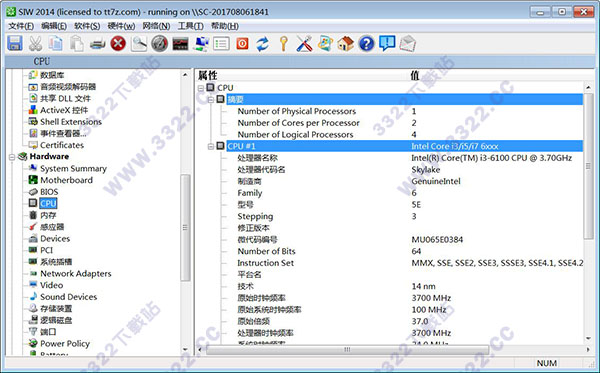Click the properties pane scroll down arrow
This screenshot has height=373, width=600.
pyautogui.click(x=588, y=338)
